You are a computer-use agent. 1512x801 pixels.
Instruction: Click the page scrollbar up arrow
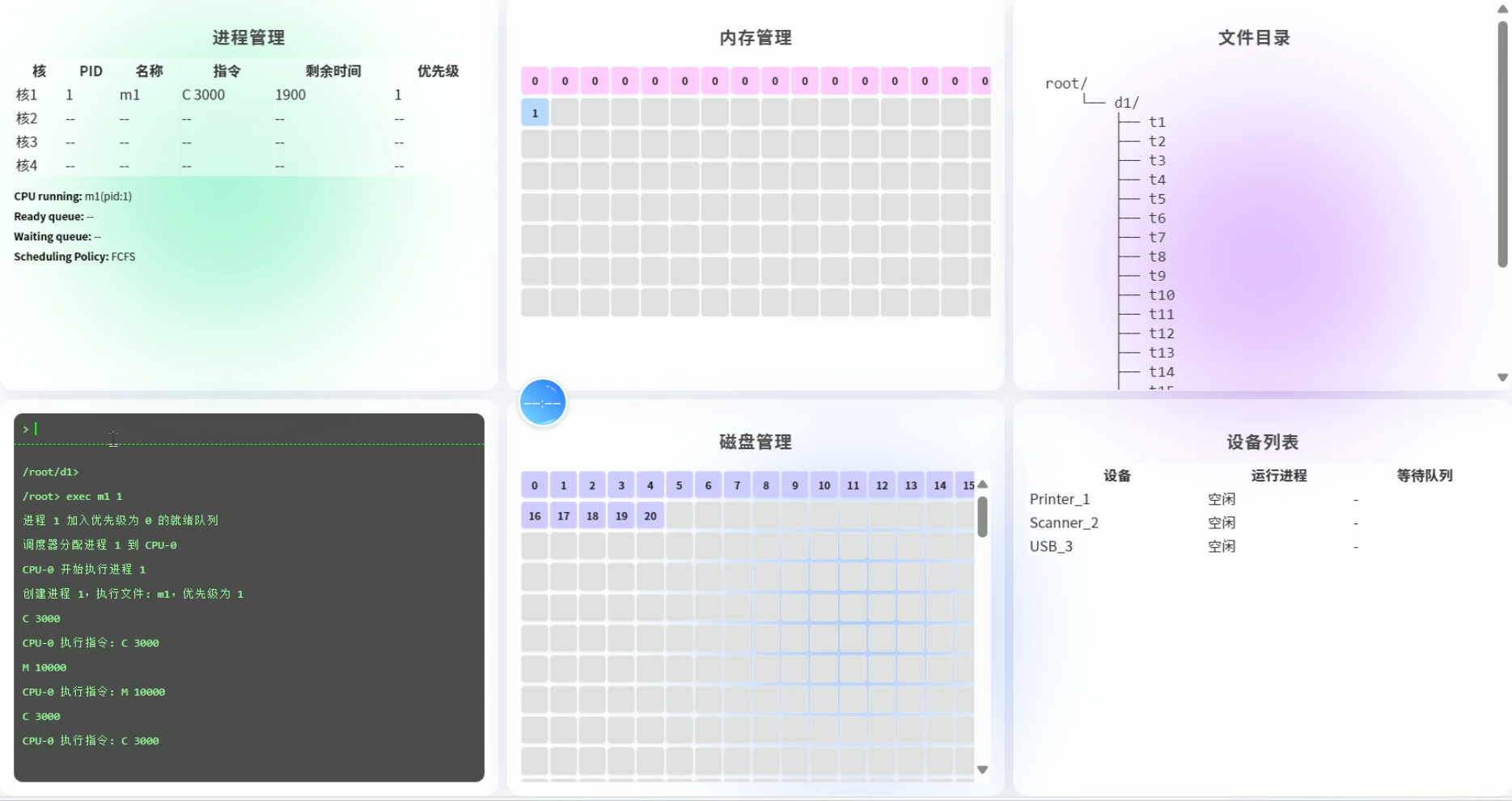pos(1502,9)
